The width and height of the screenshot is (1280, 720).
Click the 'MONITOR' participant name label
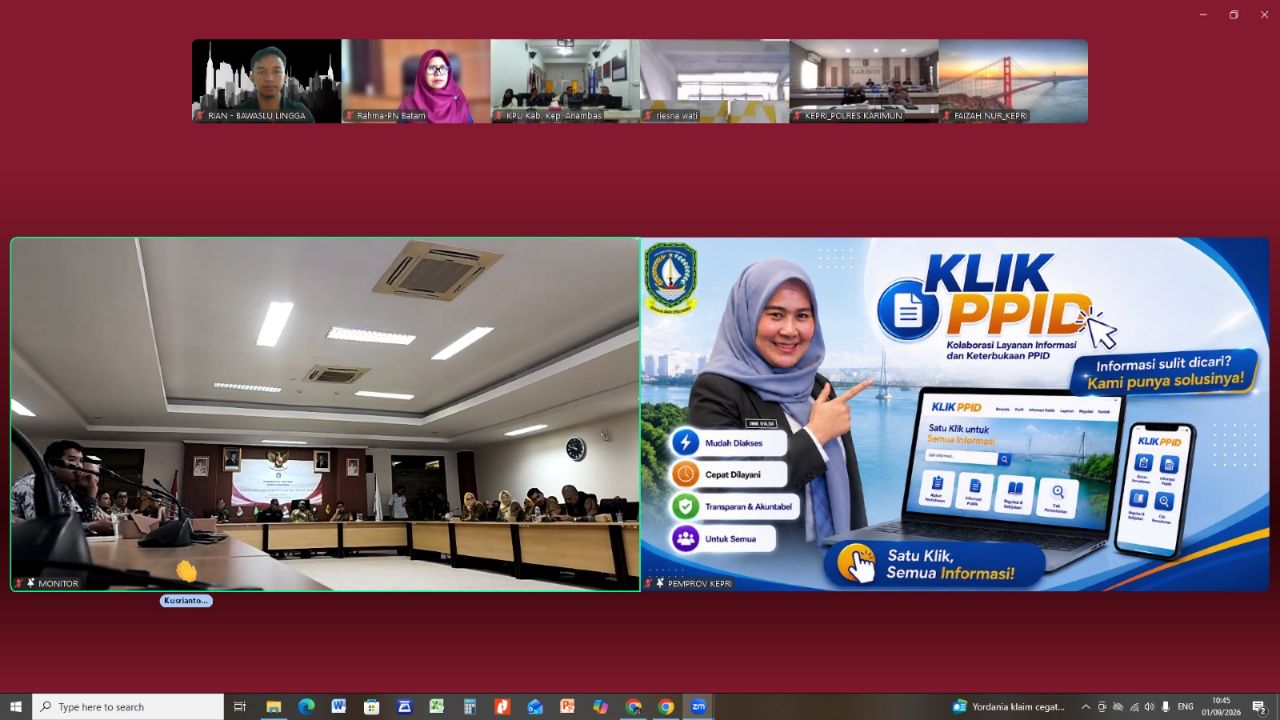(58, 583)
